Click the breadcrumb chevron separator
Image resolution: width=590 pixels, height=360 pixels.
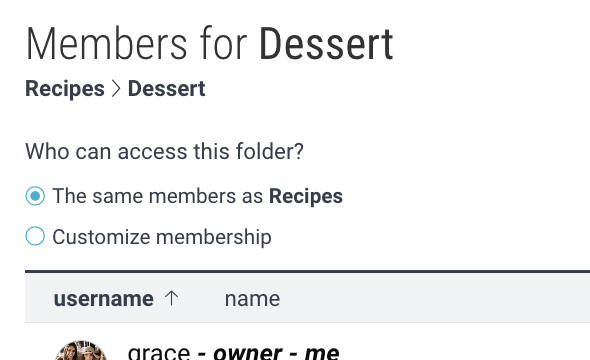116,89
